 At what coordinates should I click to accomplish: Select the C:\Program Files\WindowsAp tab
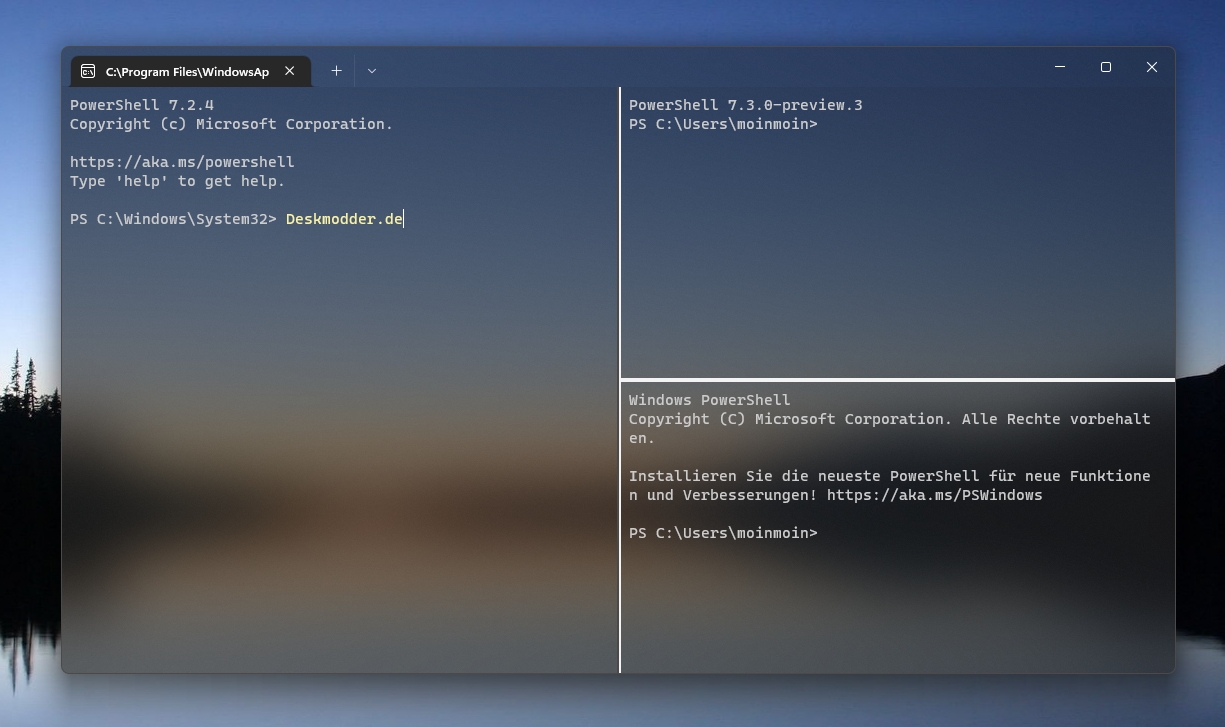190,71
